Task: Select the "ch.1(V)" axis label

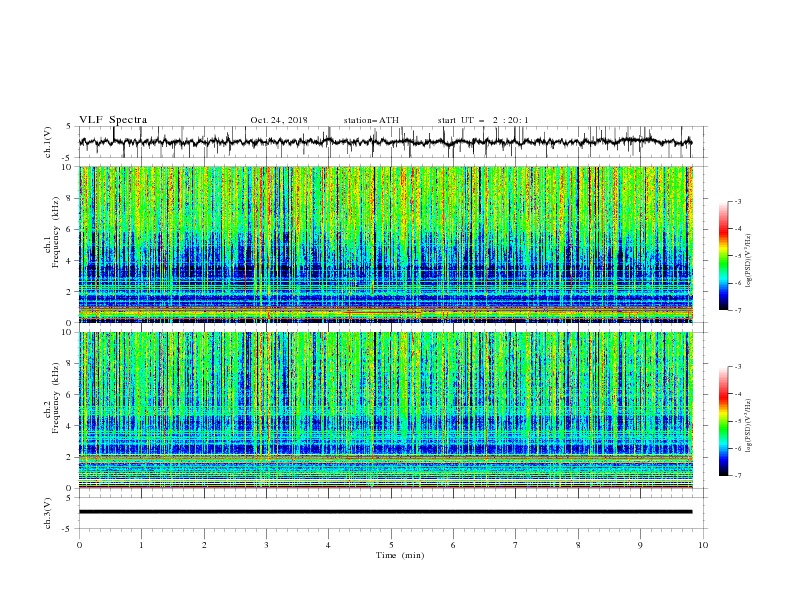Action: (x=48, y=142)
